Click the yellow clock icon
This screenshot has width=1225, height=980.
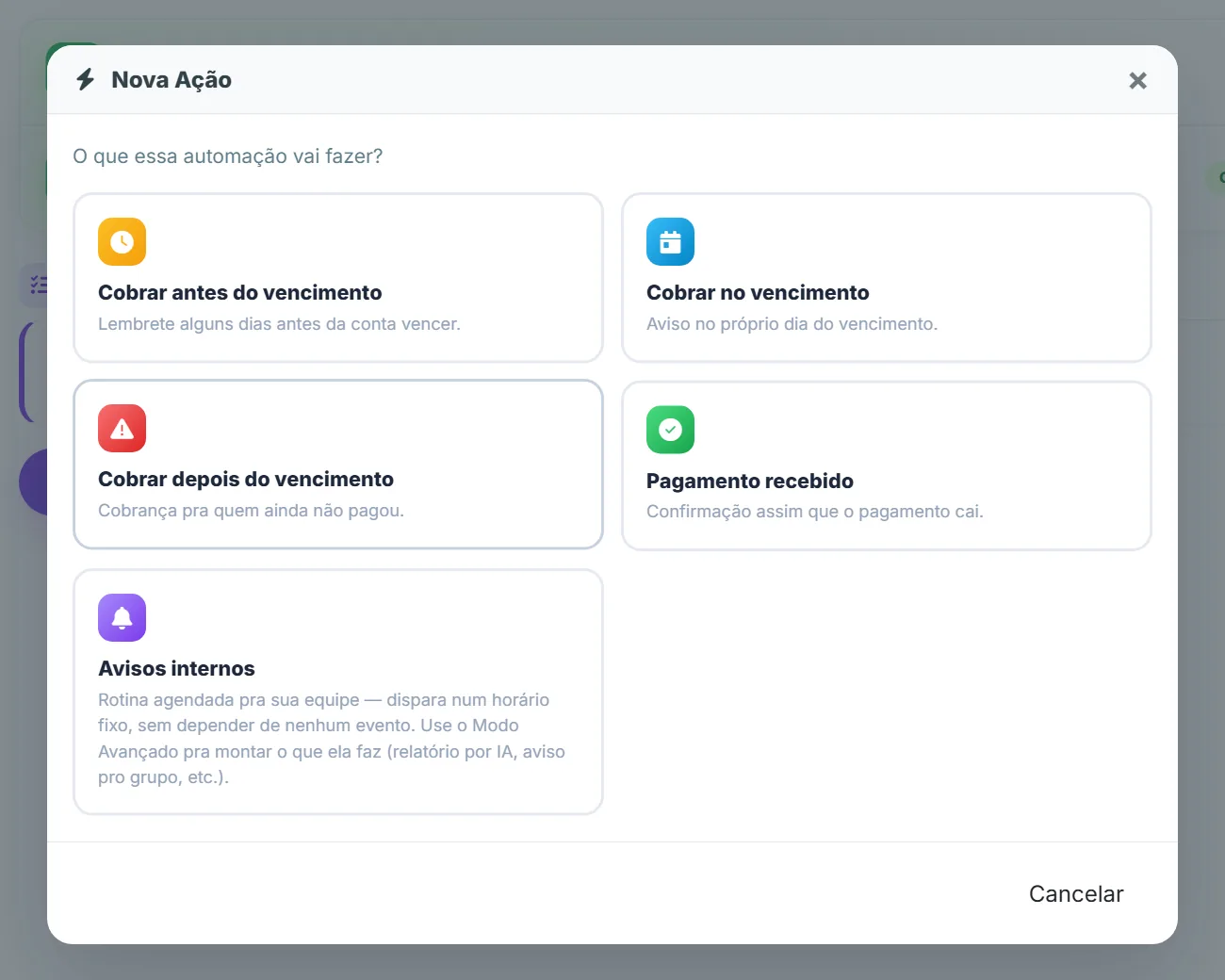[x=122, y=242]
